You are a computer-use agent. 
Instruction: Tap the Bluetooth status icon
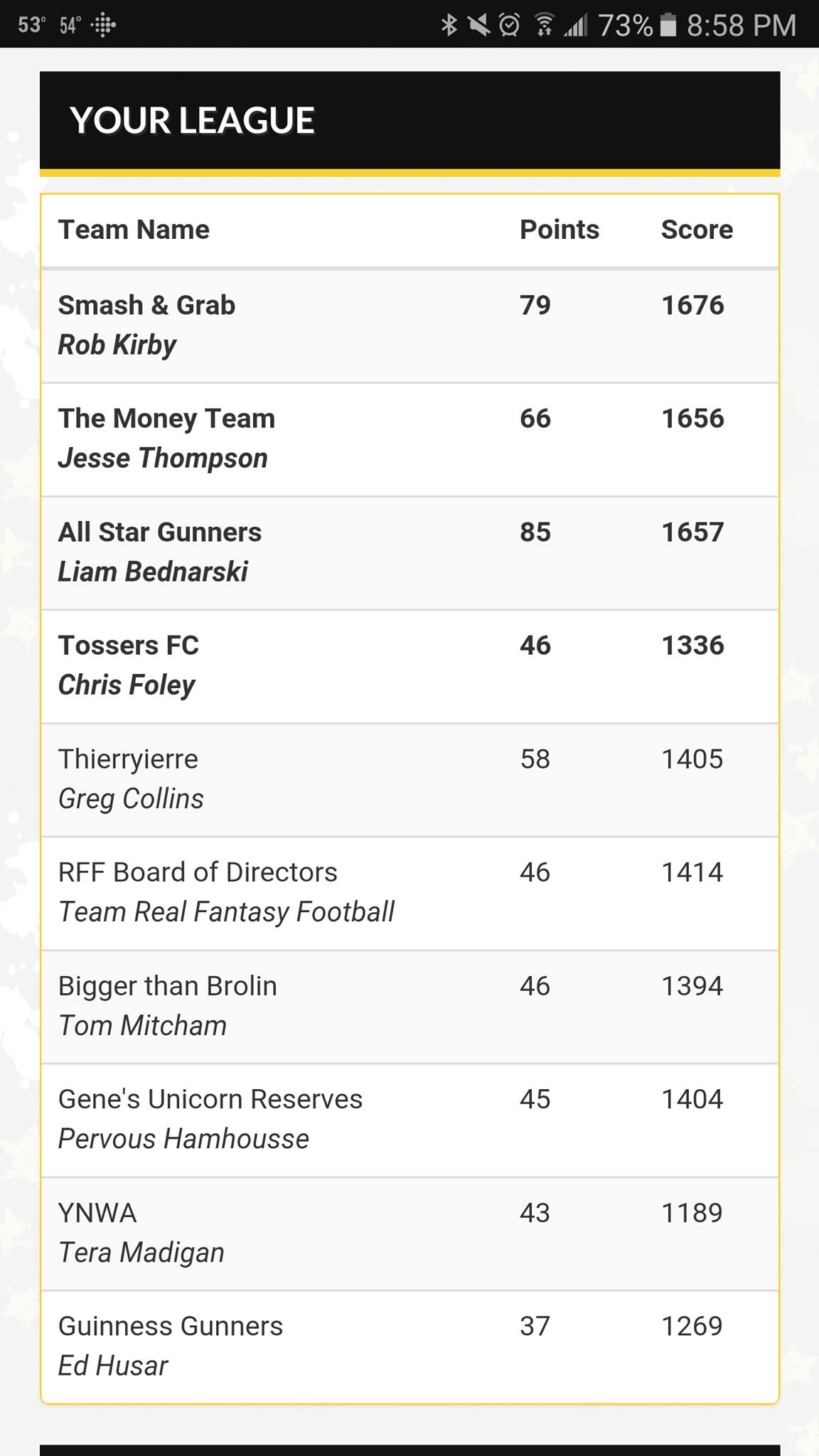click(x=449, y=26)
